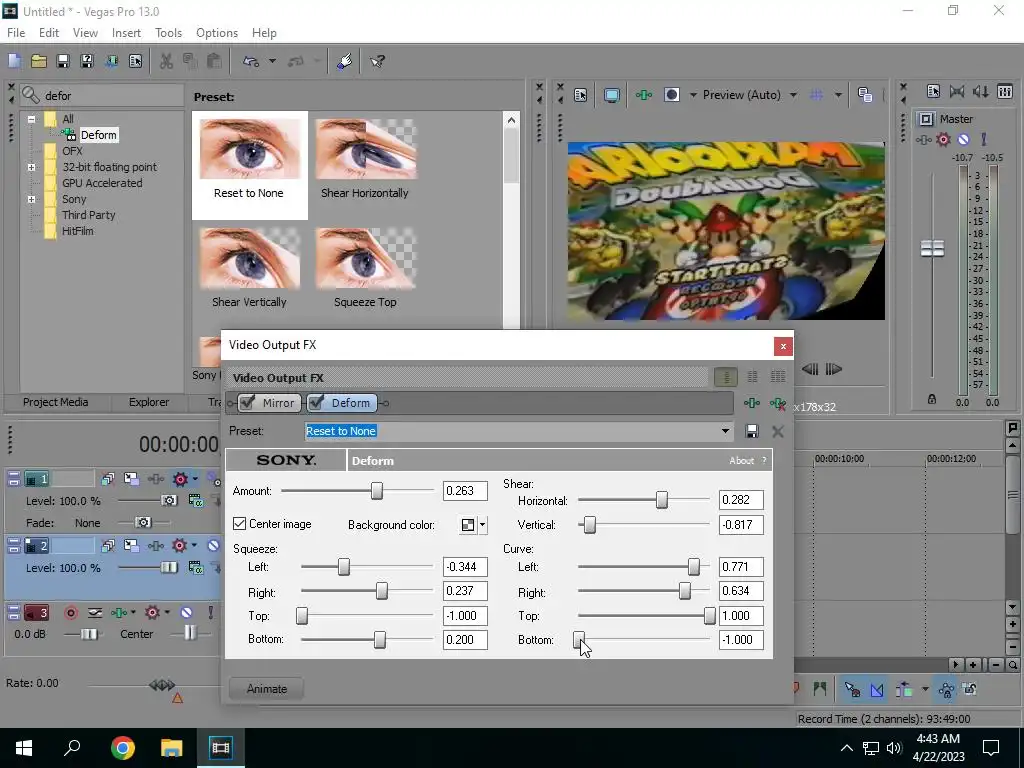Screen dimensions: 1024x768
Task: Open project video properties icon in preview toolbar
Action: [x=581, y=95]
